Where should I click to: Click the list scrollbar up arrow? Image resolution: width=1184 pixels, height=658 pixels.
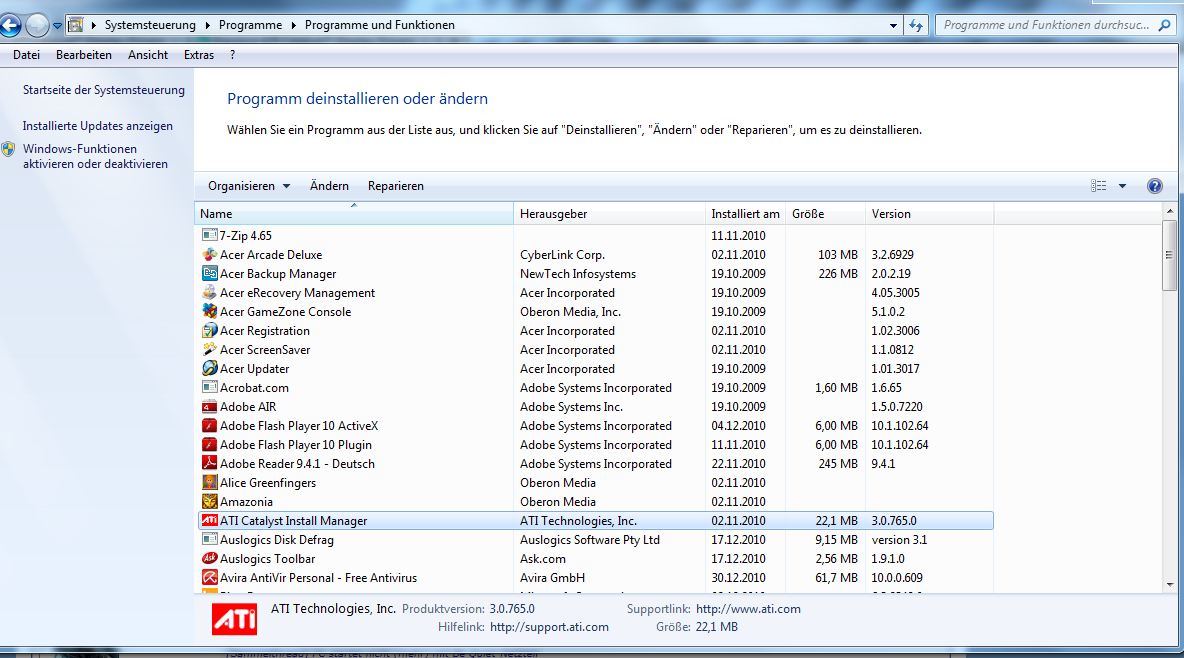click(x=1170, y=212)
